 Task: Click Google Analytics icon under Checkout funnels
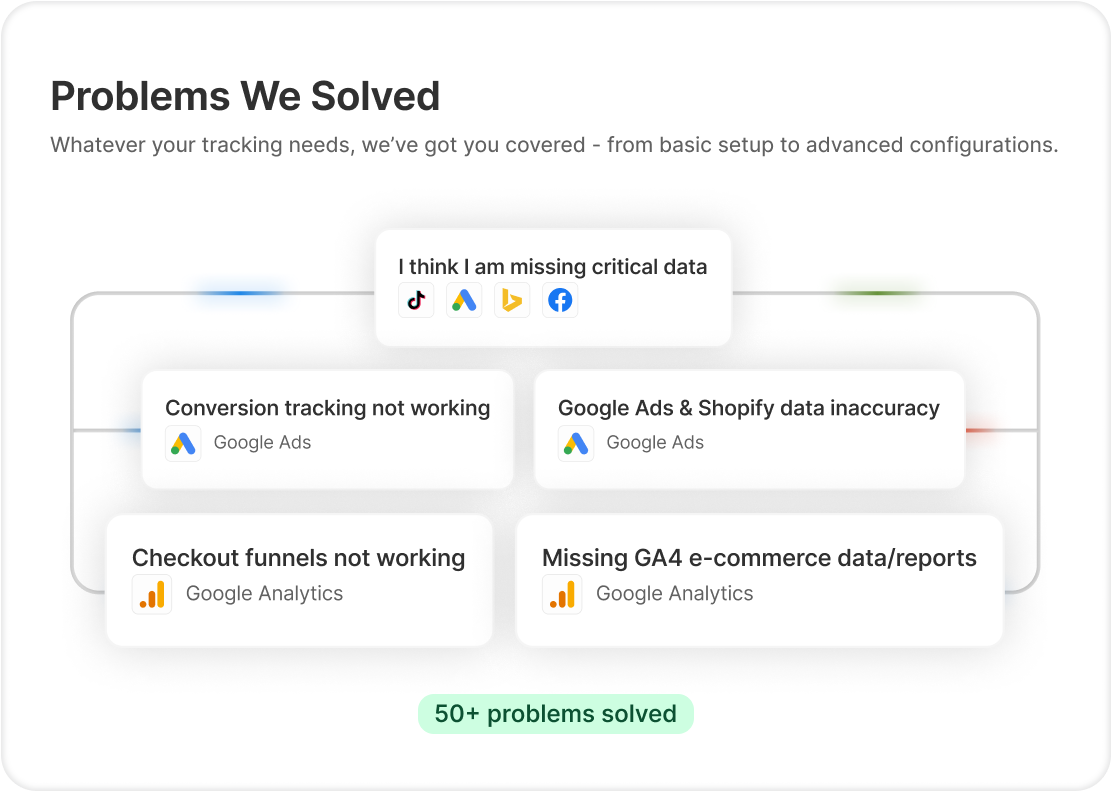tap(152, 594)
